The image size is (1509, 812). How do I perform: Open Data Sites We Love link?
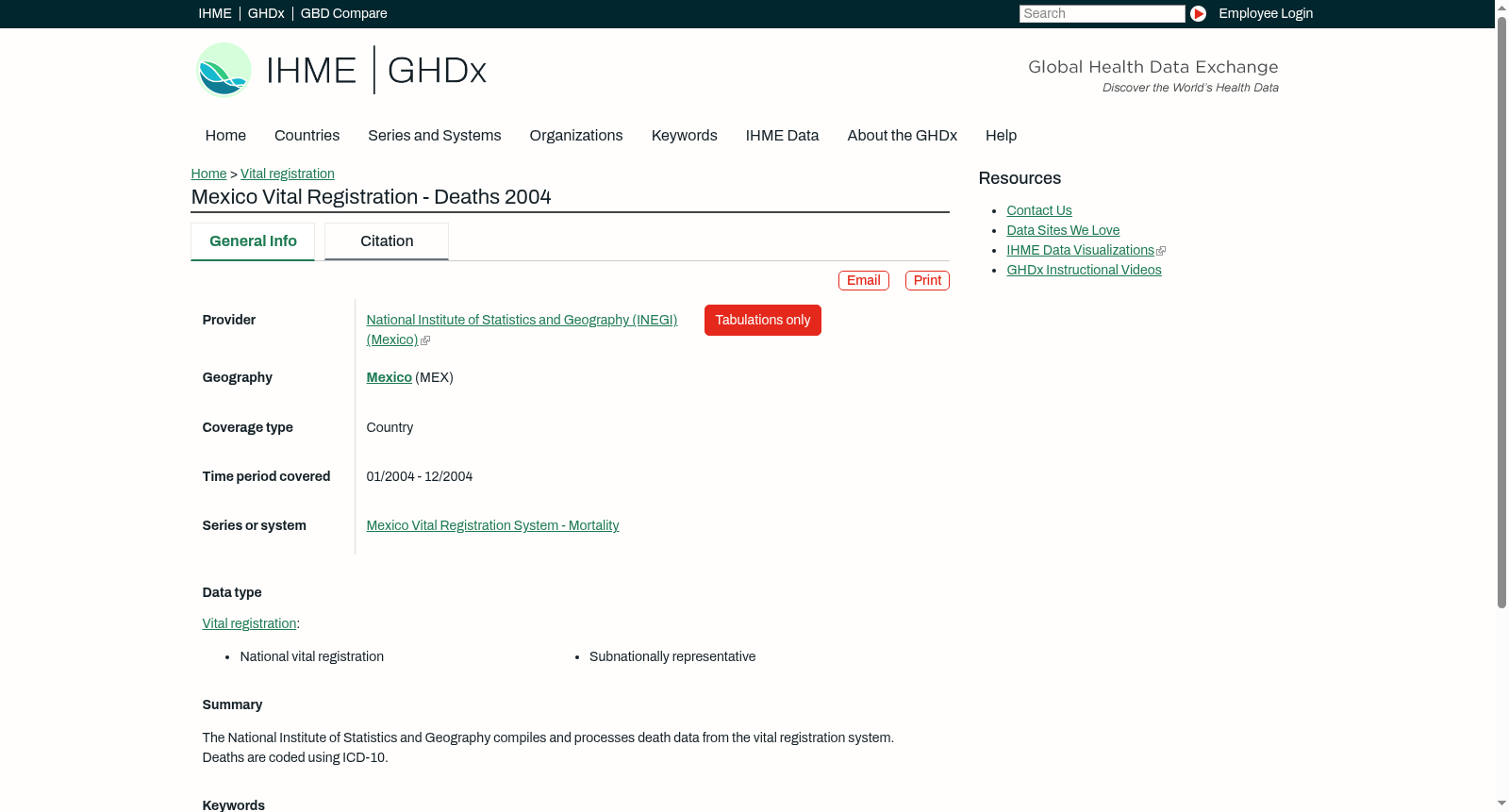pyautogui.click(x=1063, y=230)
